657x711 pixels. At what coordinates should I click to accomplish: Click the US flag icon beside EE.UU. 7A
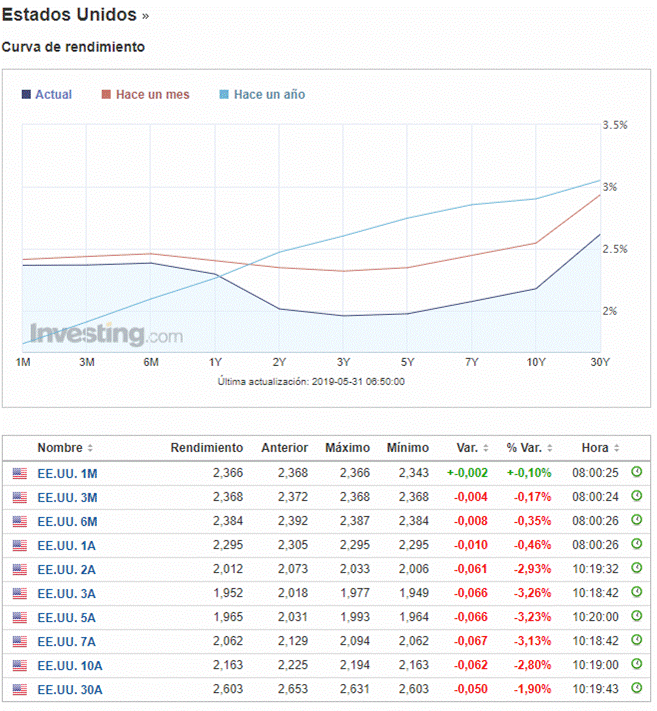tap(19, 641)
